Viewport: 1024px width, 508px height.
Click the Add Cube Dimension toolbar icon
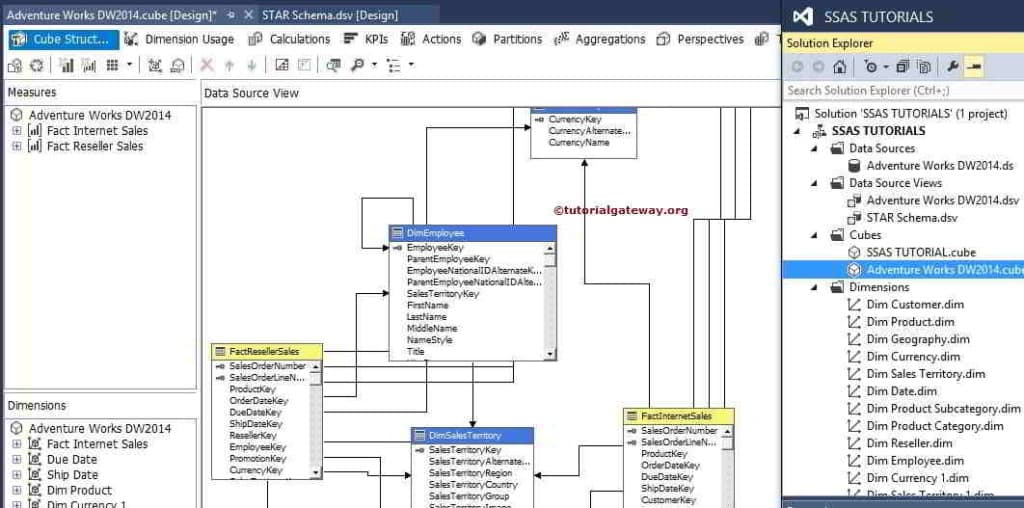(155, 65)
